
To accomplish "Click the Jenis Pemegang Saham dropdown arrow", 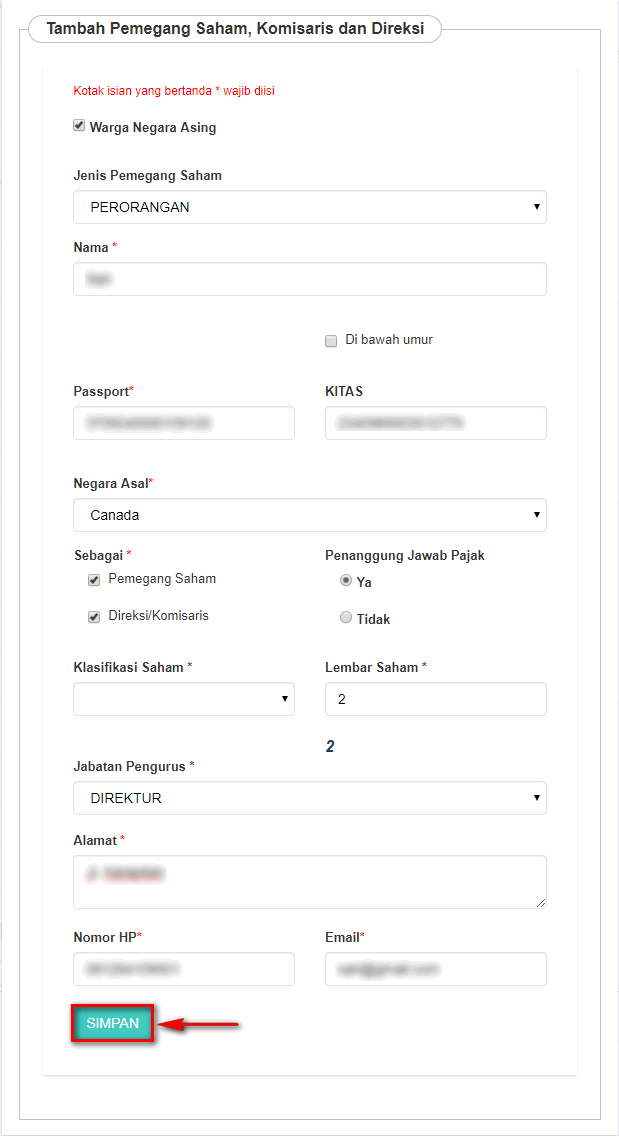I will [537, 207].
